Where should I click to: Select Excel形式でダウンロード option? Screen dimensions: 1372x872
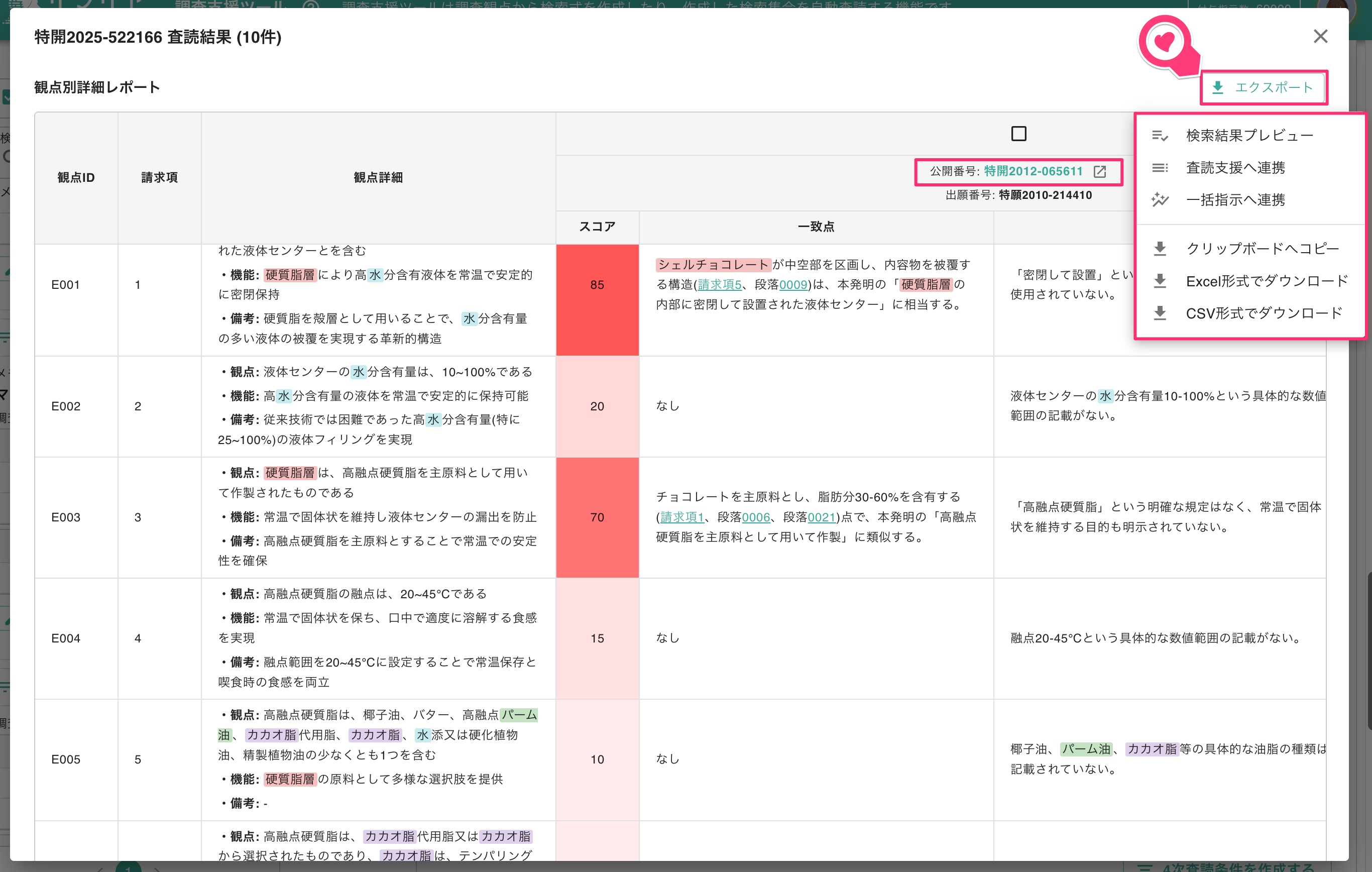[x=1249, y=281]
